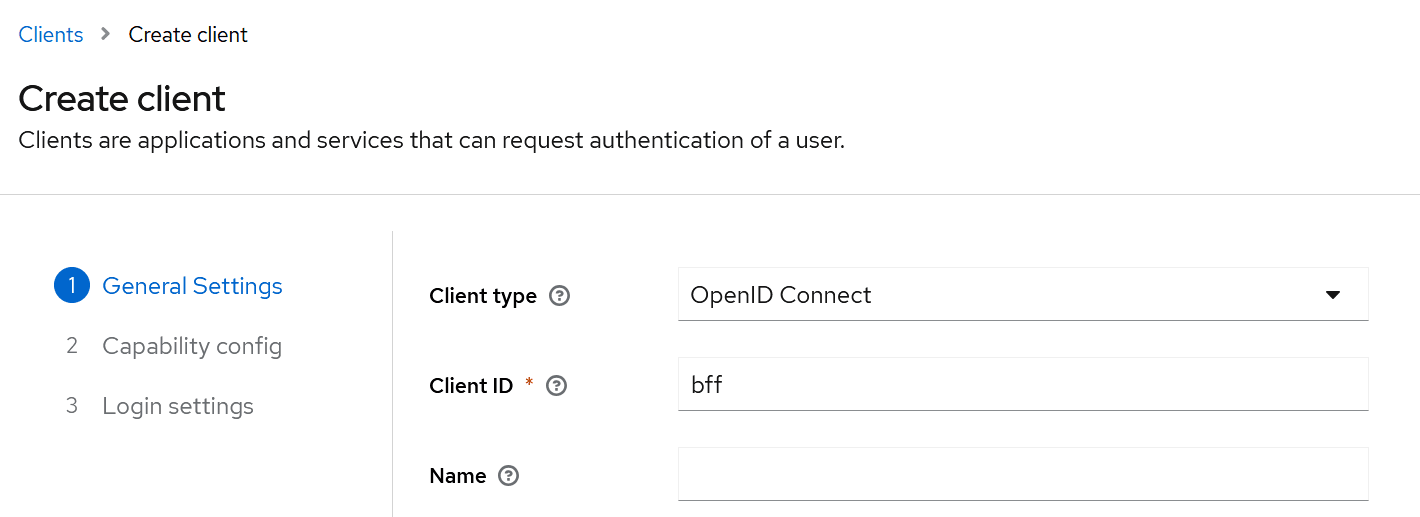
Task: Click the Create client breadcrumb item
Action: [188, 34]
